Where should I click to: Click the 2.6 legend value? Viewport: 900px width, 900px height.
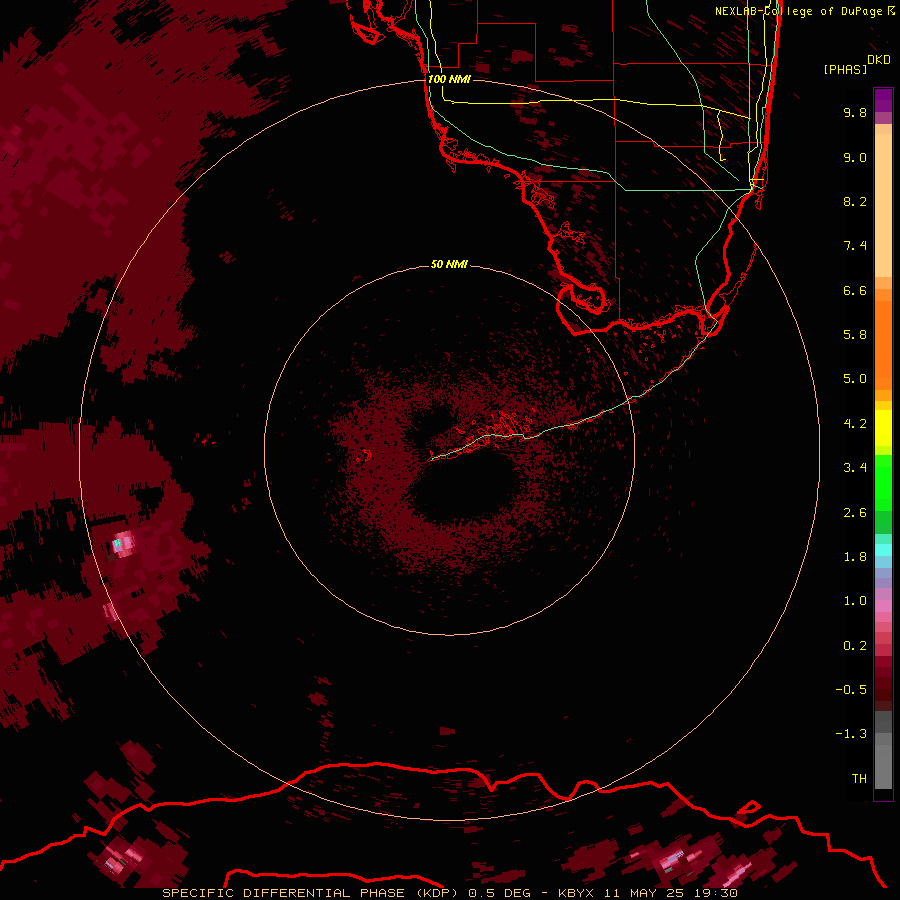click(x=855, y=513)
